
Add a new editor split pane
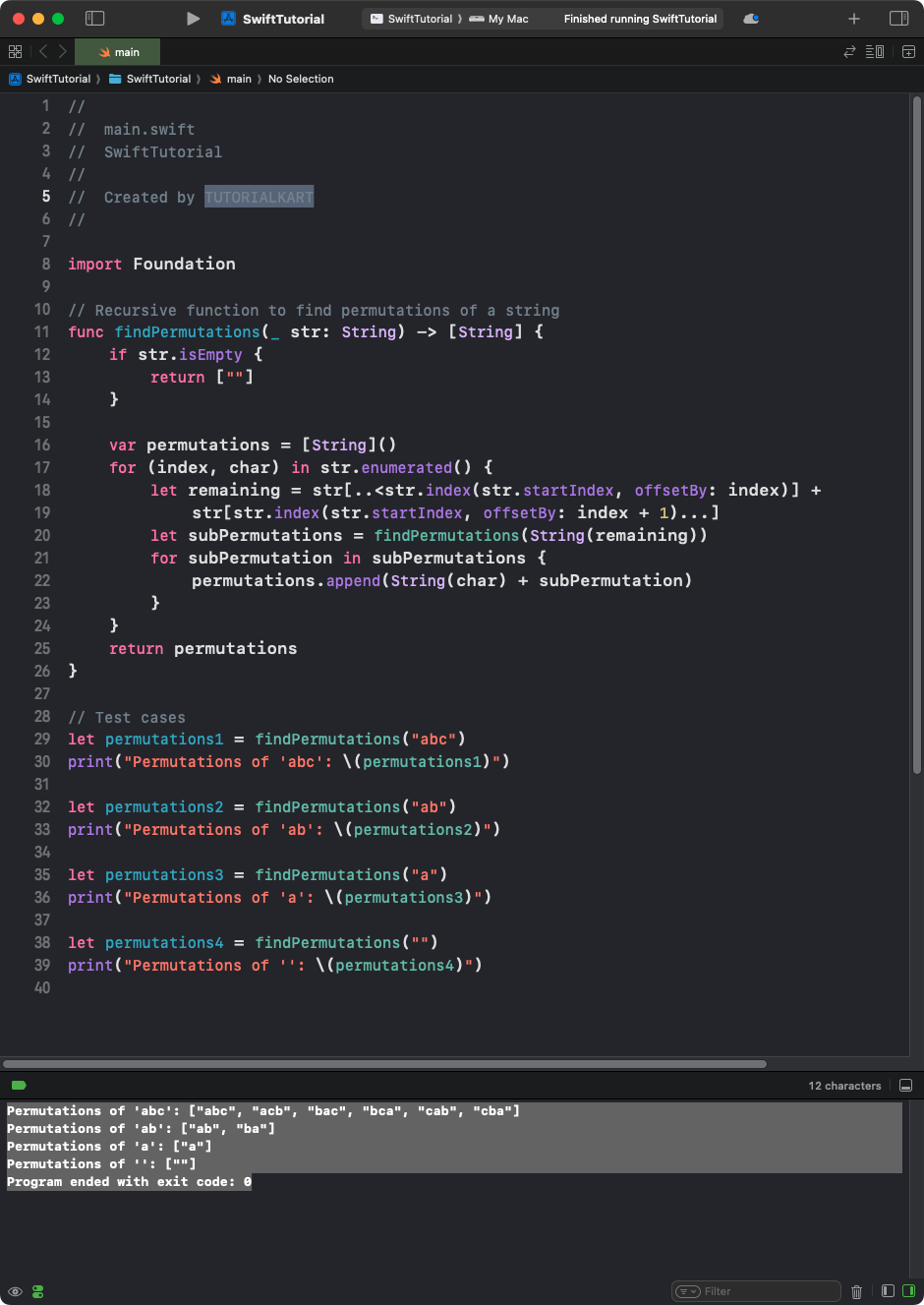coord(906,52)
